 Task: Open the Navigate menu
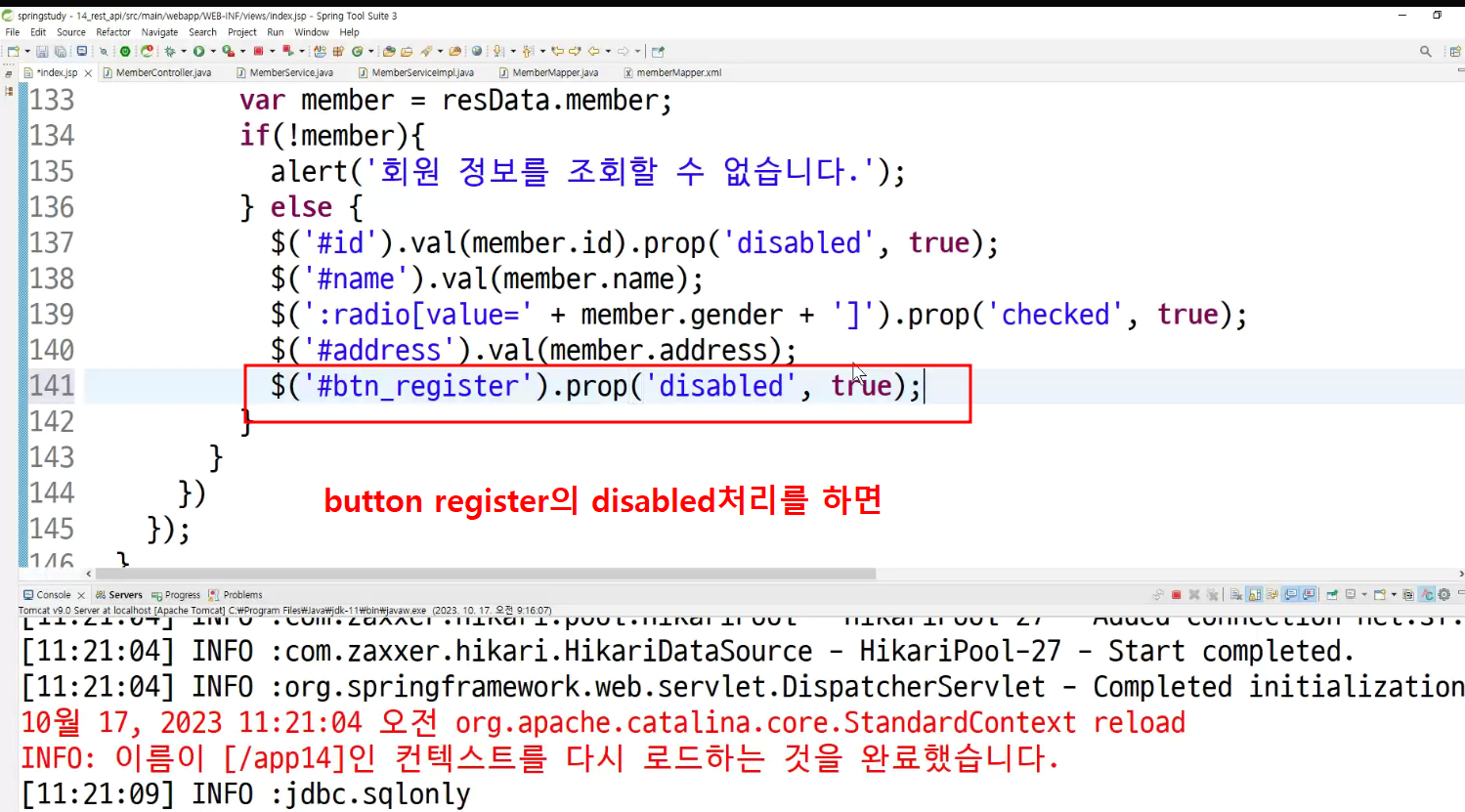tap(159, 32)
